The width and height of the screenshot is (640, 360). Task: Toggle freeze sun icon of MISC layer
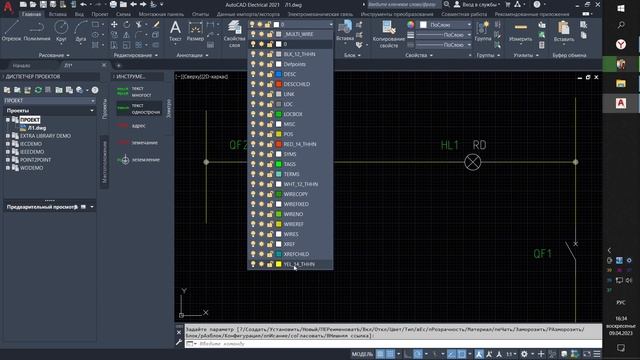[x=261, y=124]
